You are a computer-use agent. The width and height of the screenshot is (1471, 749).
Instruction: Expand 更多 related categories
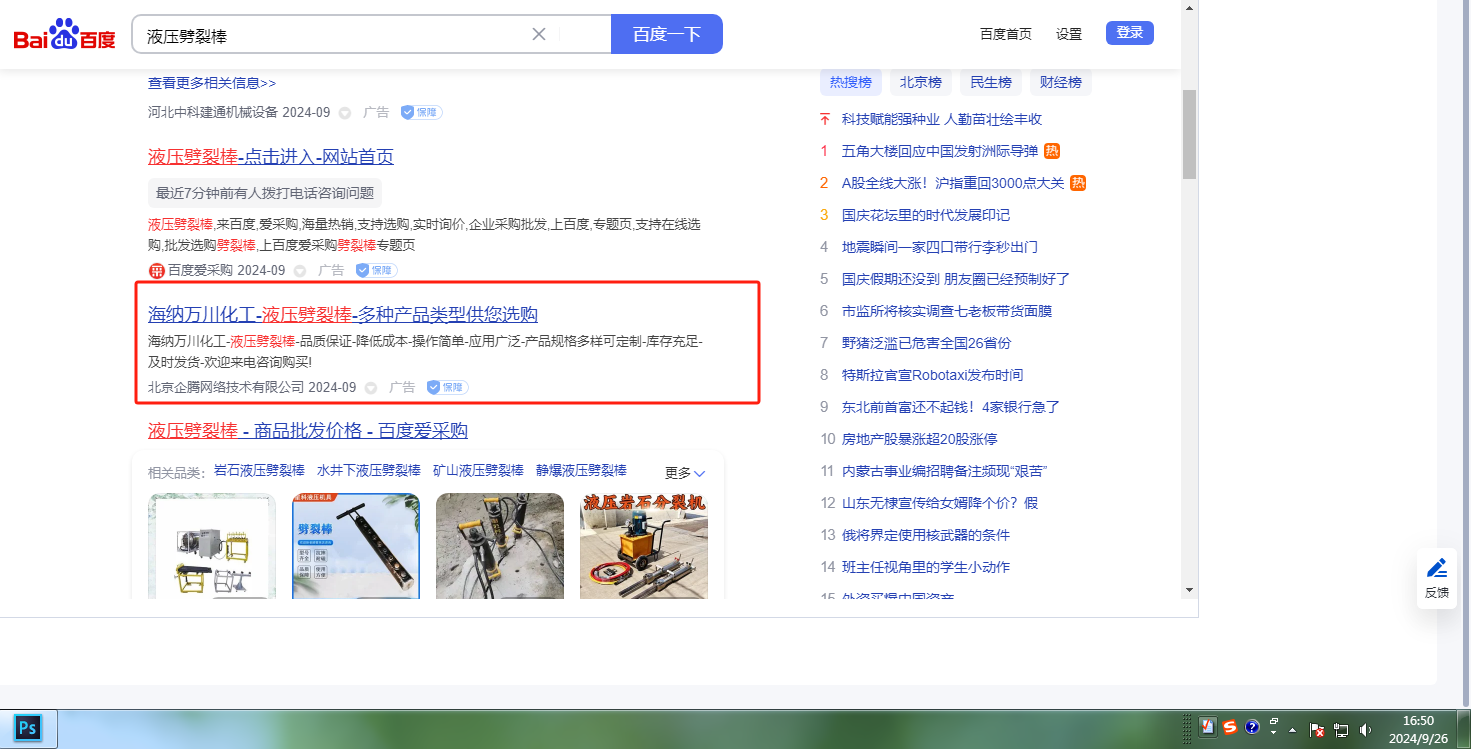coord(685,472)
